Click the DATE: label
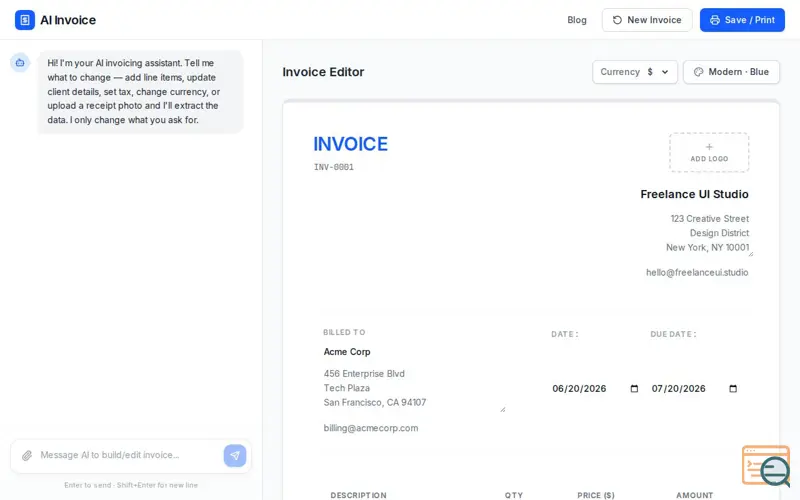The image size is (800, 500). click(x=565, y=334)
